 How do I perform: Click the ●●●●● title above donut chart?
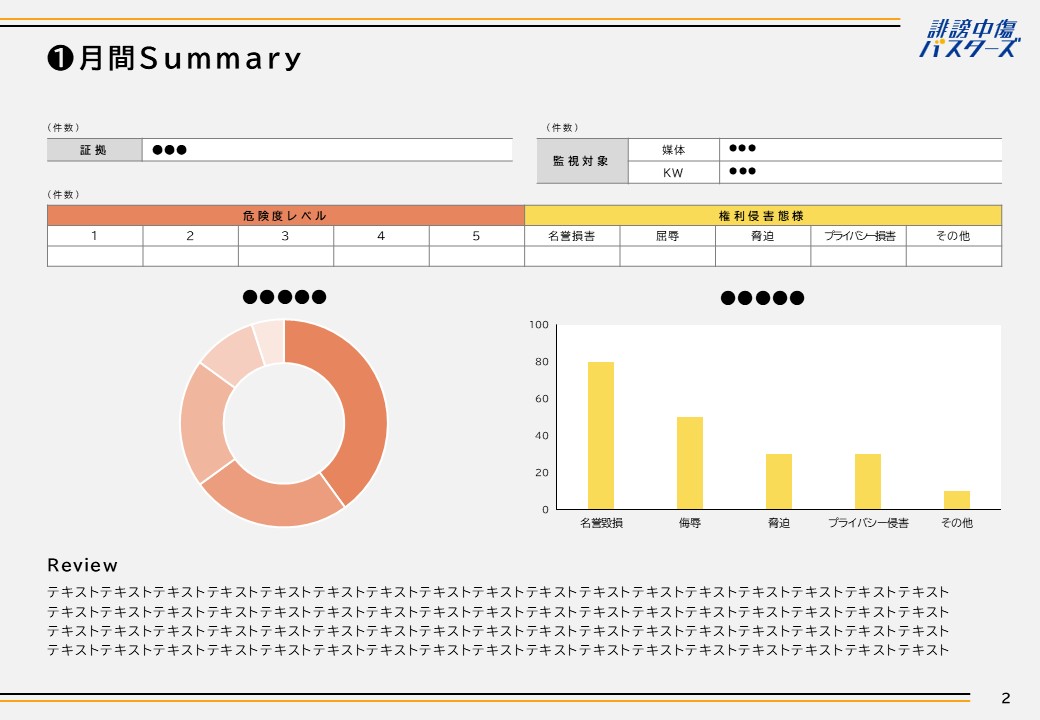pos(284,297)
